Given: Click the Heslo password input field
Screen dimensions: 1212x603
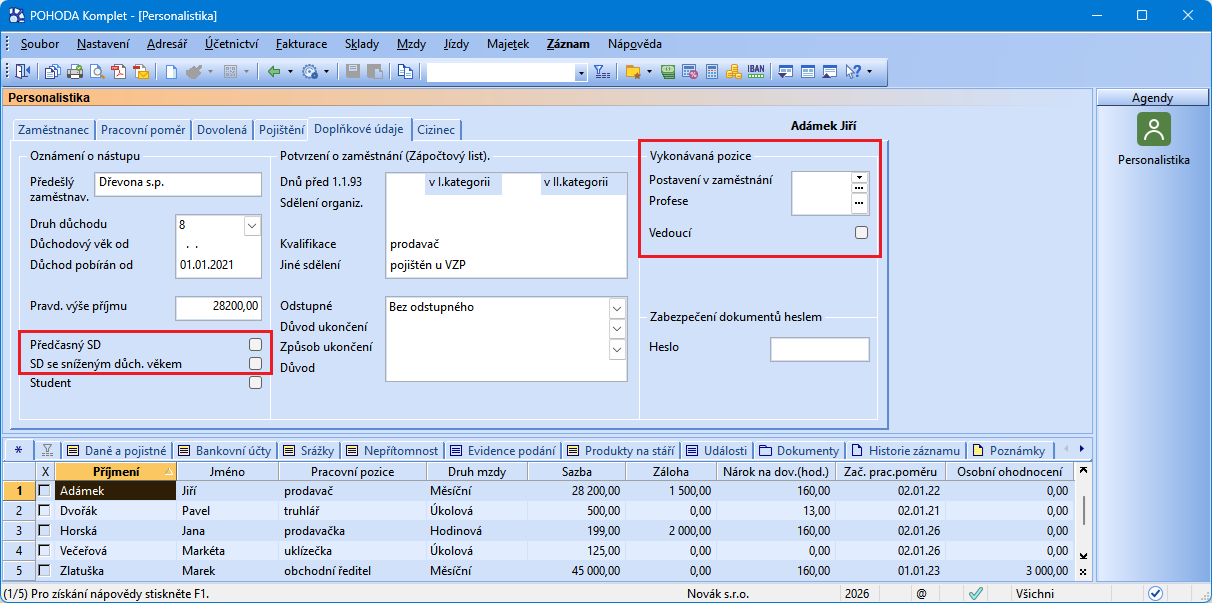Looking at the screenshot, I should click(x=819, y=348).
